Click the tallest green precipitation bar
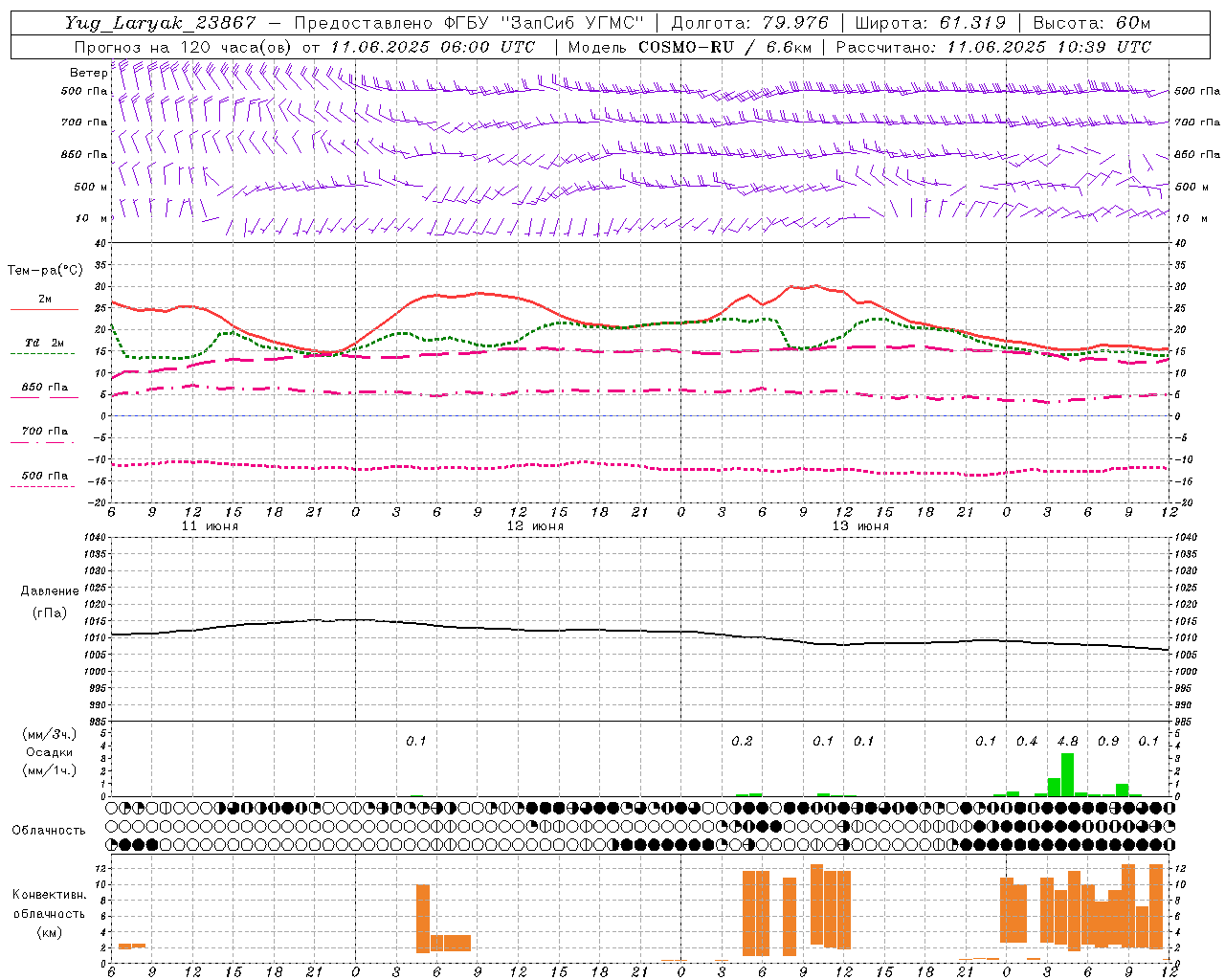Image resolution: width=1225 pixels, height=980 pixels. coord(1067,775)
